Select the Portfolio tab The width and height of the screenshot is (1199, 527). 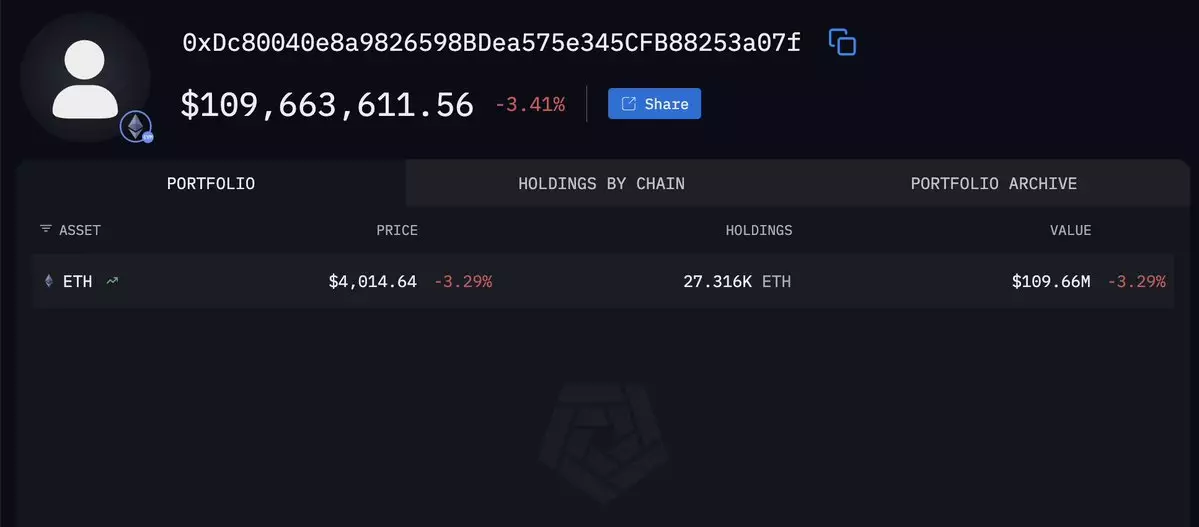(x=211, y=184)
